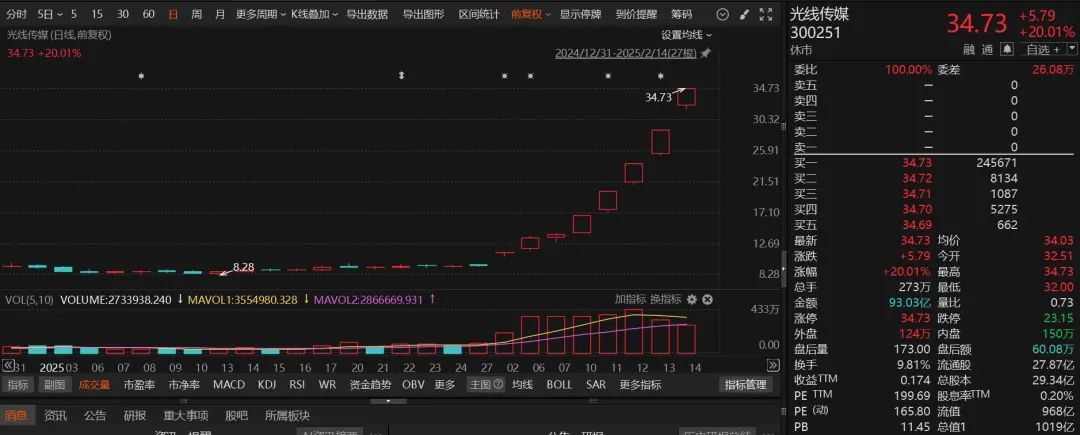The image size is (1080, 435).
Task: Open 区间统计 range statistics
Action: click(x=479, y=14)
